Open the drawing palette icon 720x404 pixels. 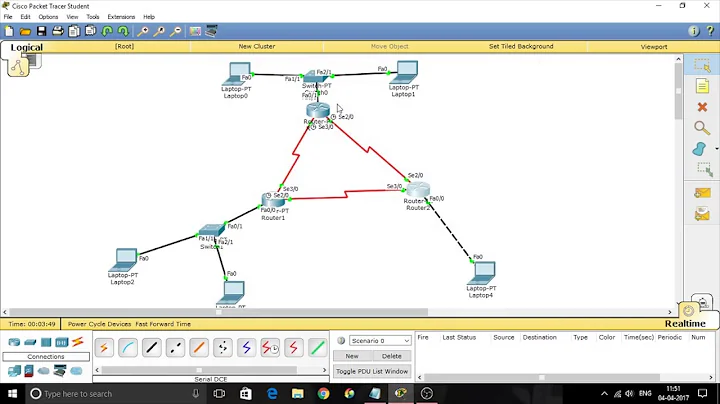(x=195, y=31)
